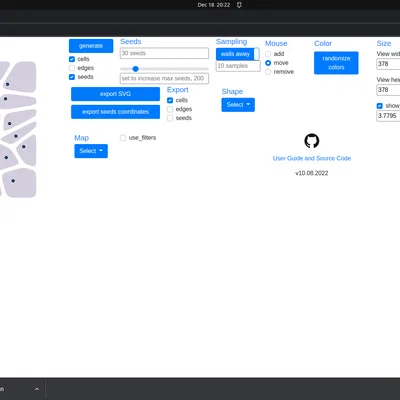This screenshot has width=400, height=400.
Task: Enable the view edges checkbox under generate
Action: tap(72, 68)
